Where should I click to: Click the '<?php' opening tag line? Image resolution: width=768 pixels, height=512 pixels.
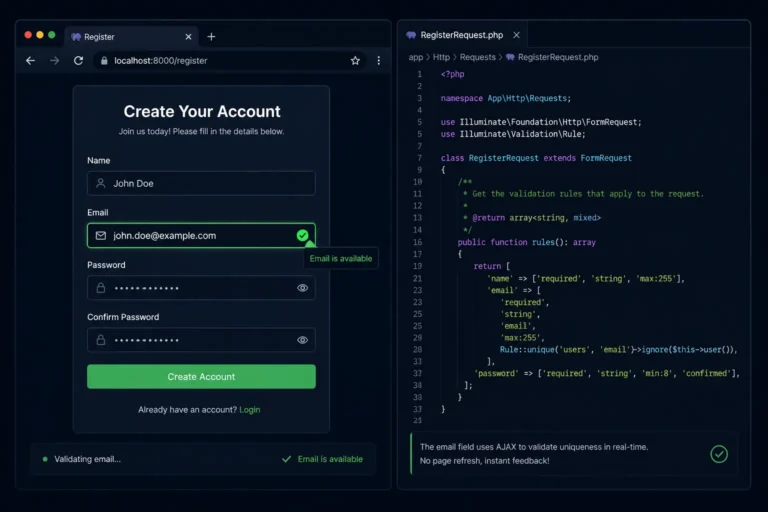click(453, 74)
